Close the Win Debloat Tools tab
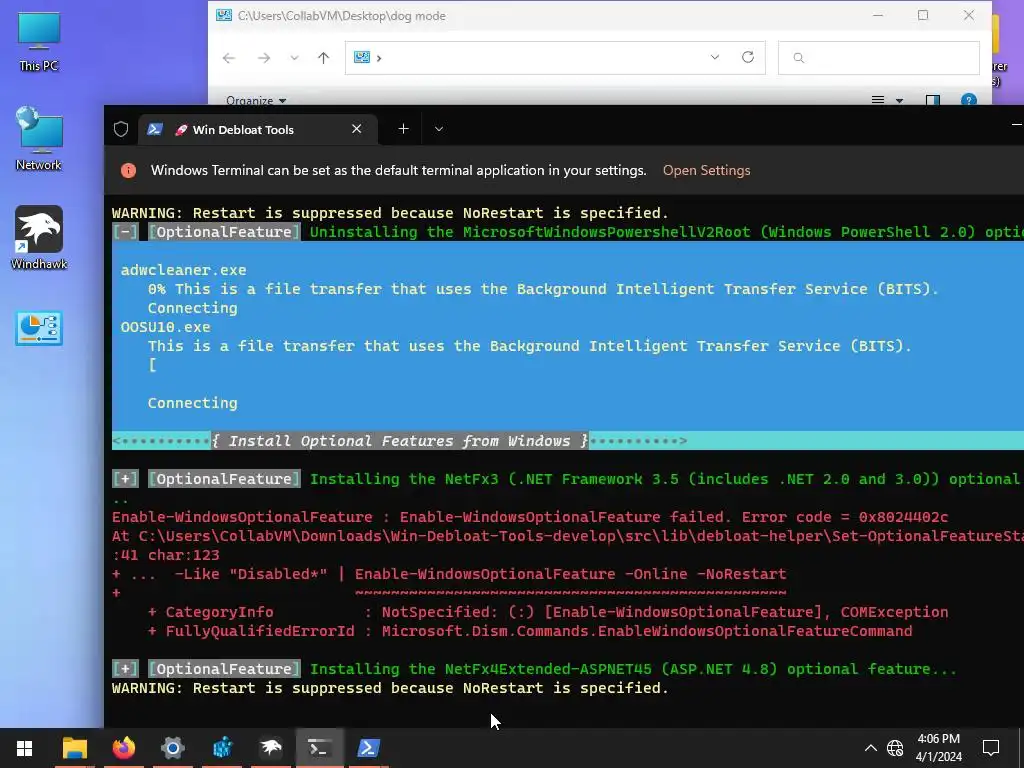This screenshot has height=768, width=1024. click(357, 129)
